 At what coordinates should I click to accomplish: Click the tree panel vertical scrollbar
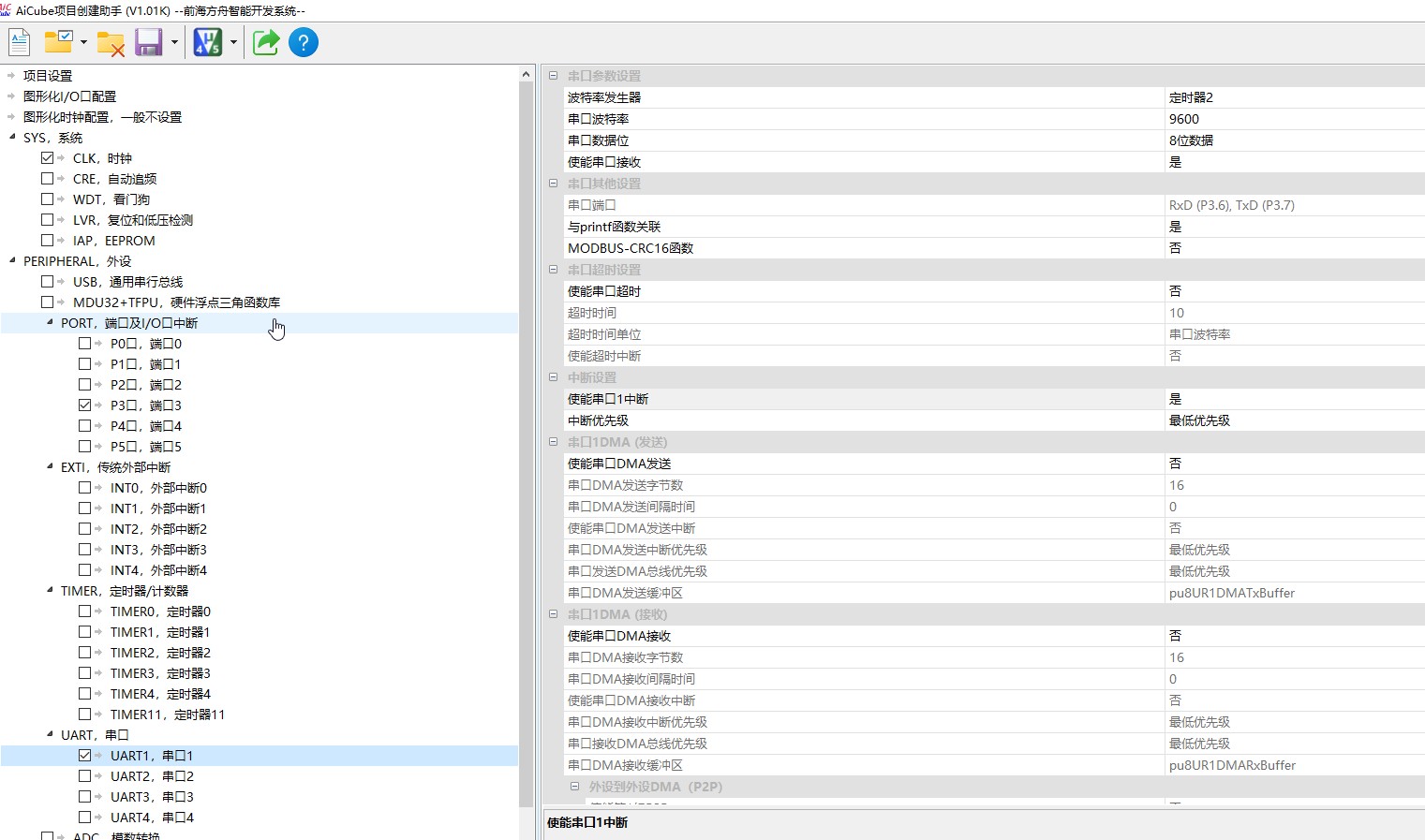526,449
